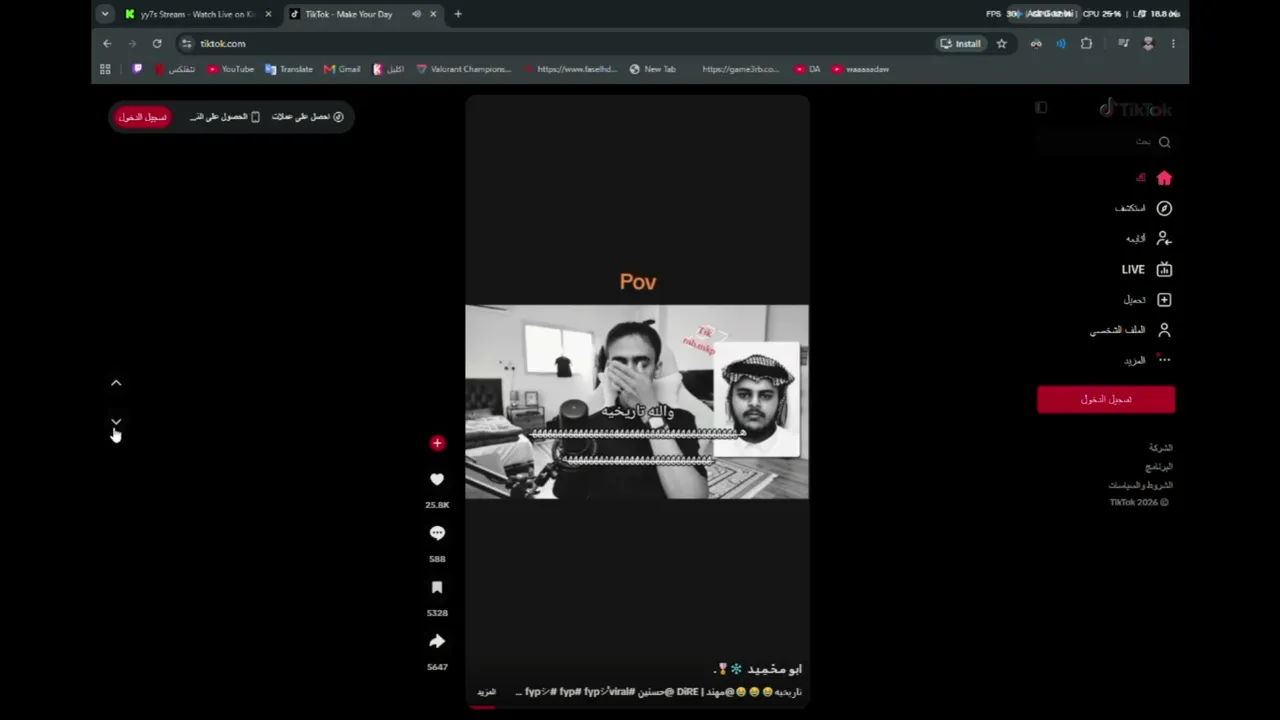Open the Program footer link
Image resolution: width=1280 pixels, height=720 pixels.
point(1159,467)
